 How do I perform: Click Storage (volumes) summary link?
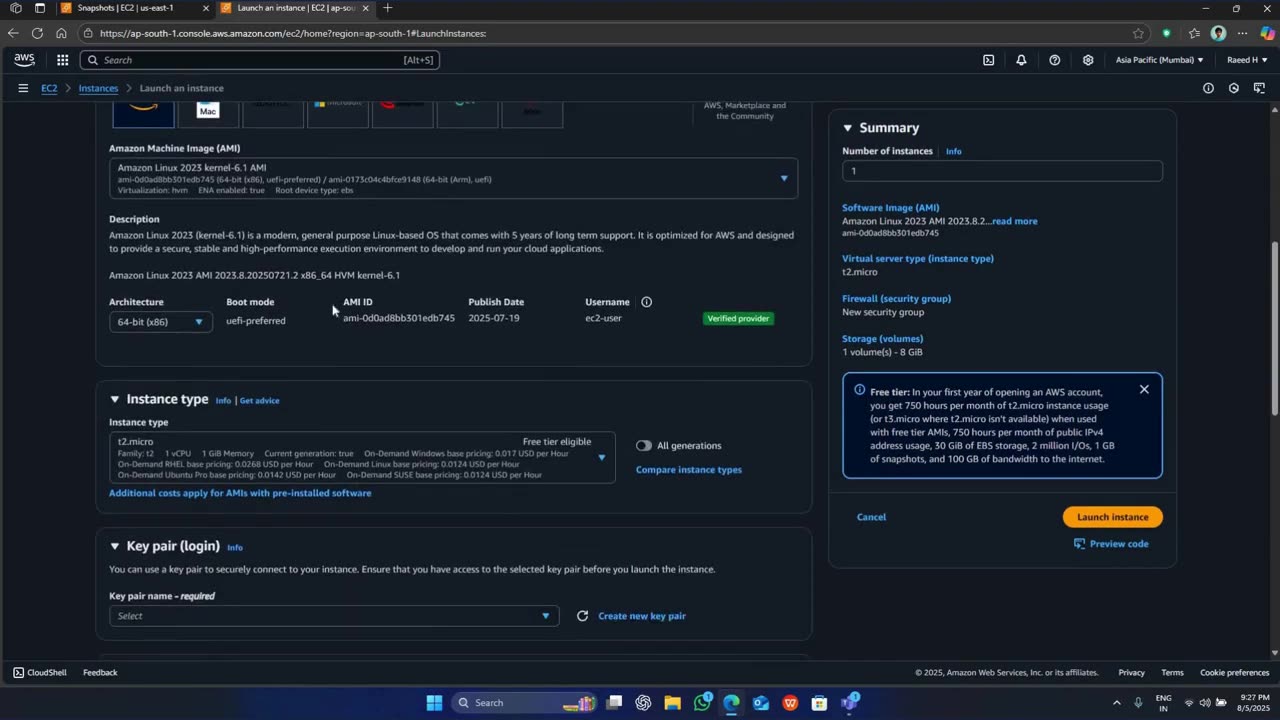coord(882,338)
